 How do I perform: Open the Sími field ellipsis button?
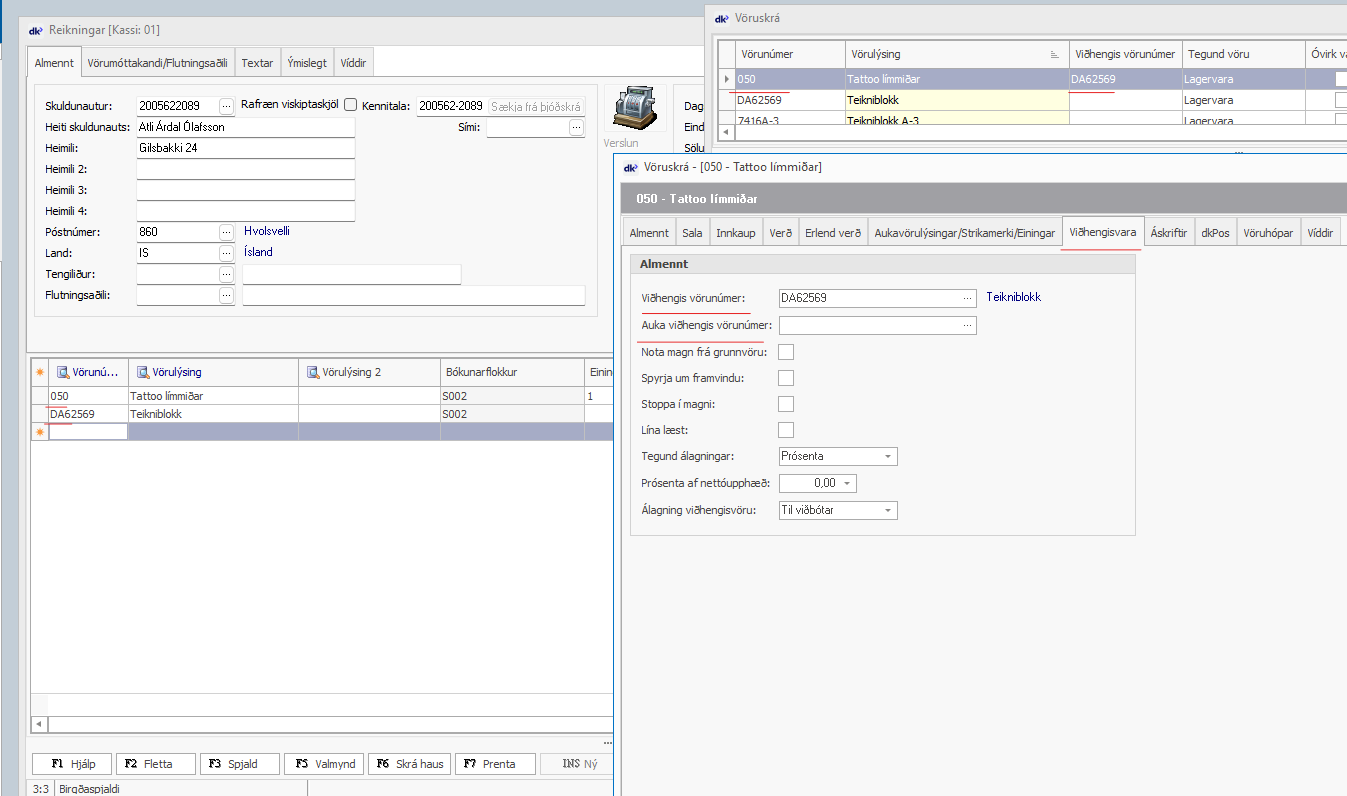click(x=576, y=127)
